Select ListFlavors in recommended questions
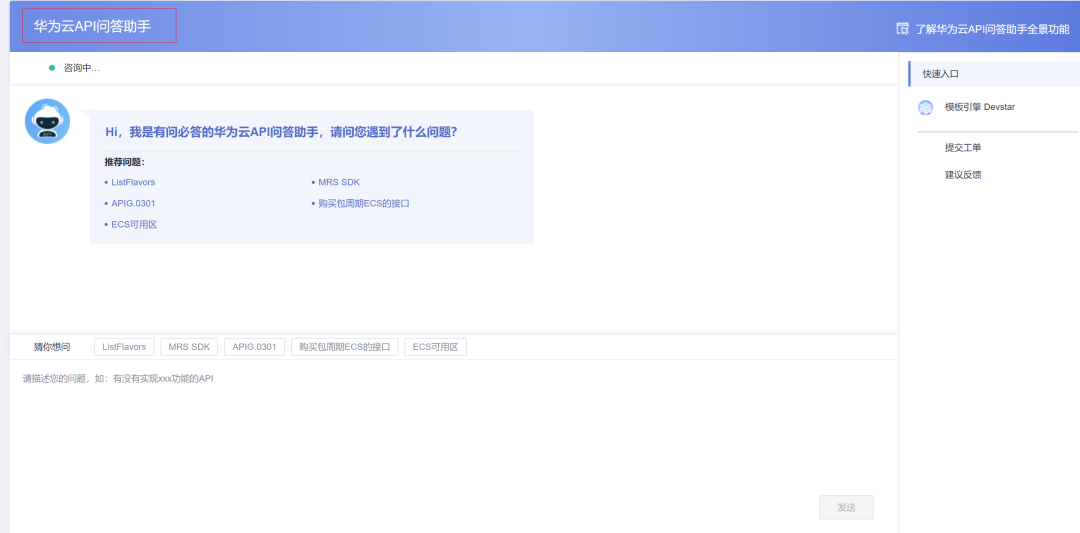The height and width of the screenshot is (533, 1080). (133, 182)
